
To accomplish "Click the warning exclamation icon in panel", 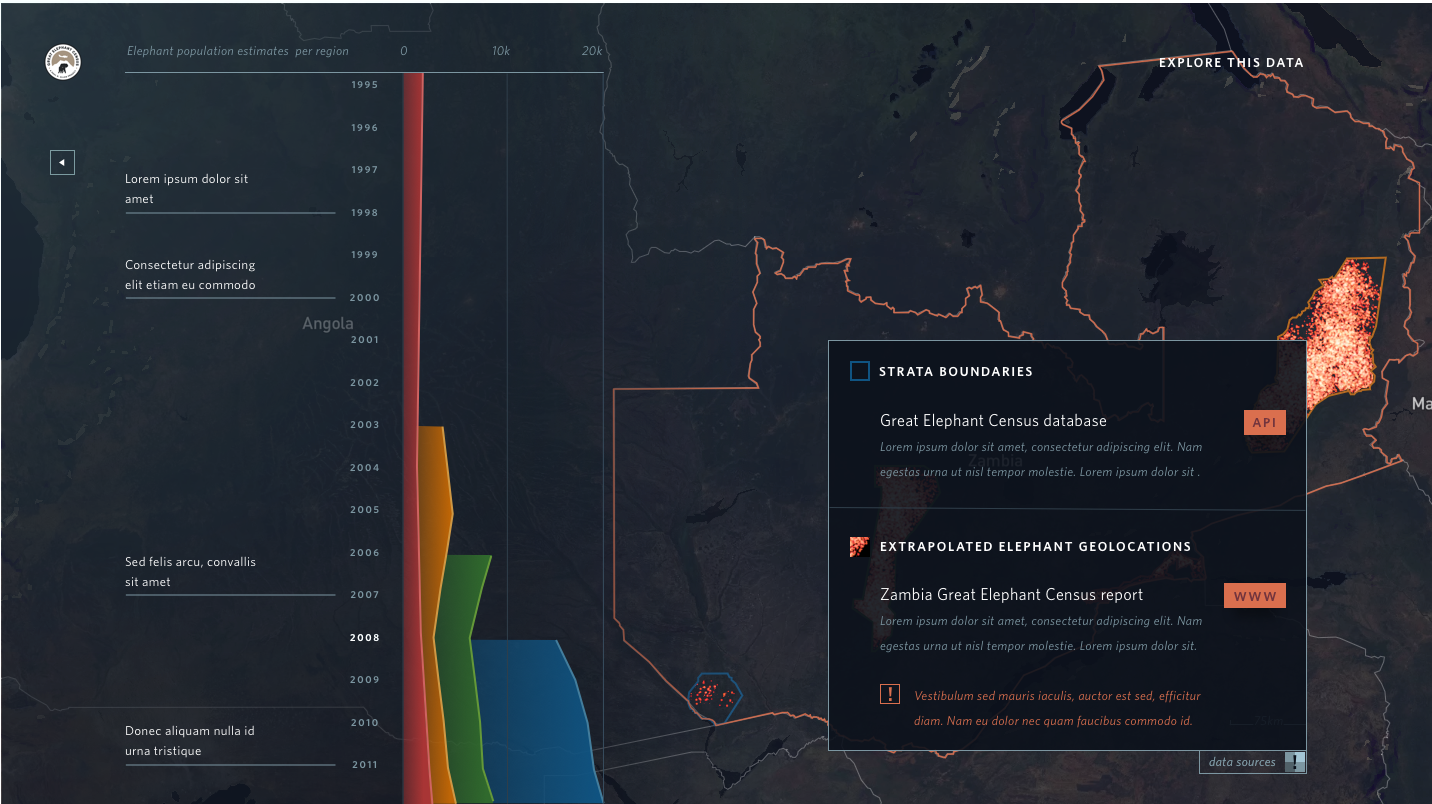I will click(889, 694).
